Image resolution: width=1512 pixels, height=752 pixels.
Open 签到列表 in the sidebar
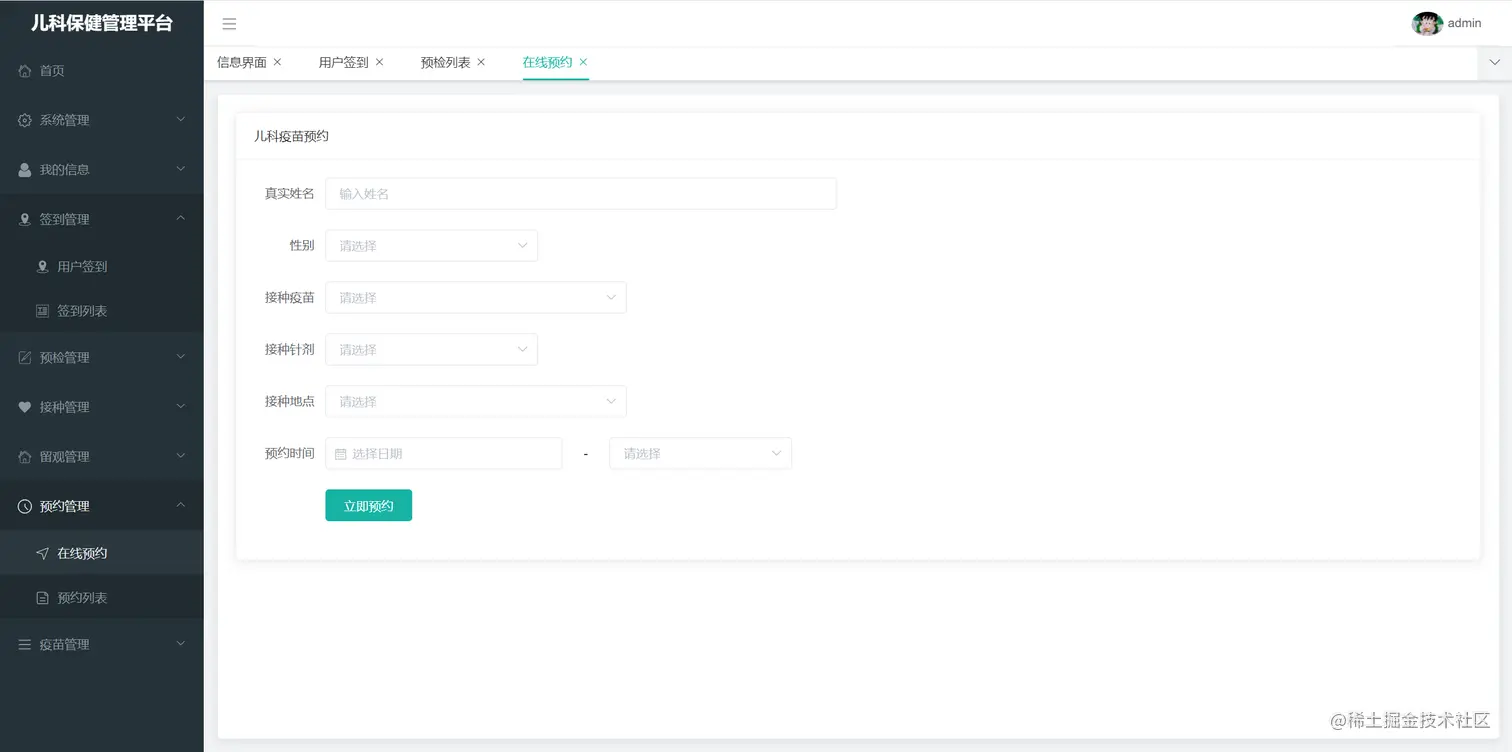pyautogui.click(x=102, y=311)
